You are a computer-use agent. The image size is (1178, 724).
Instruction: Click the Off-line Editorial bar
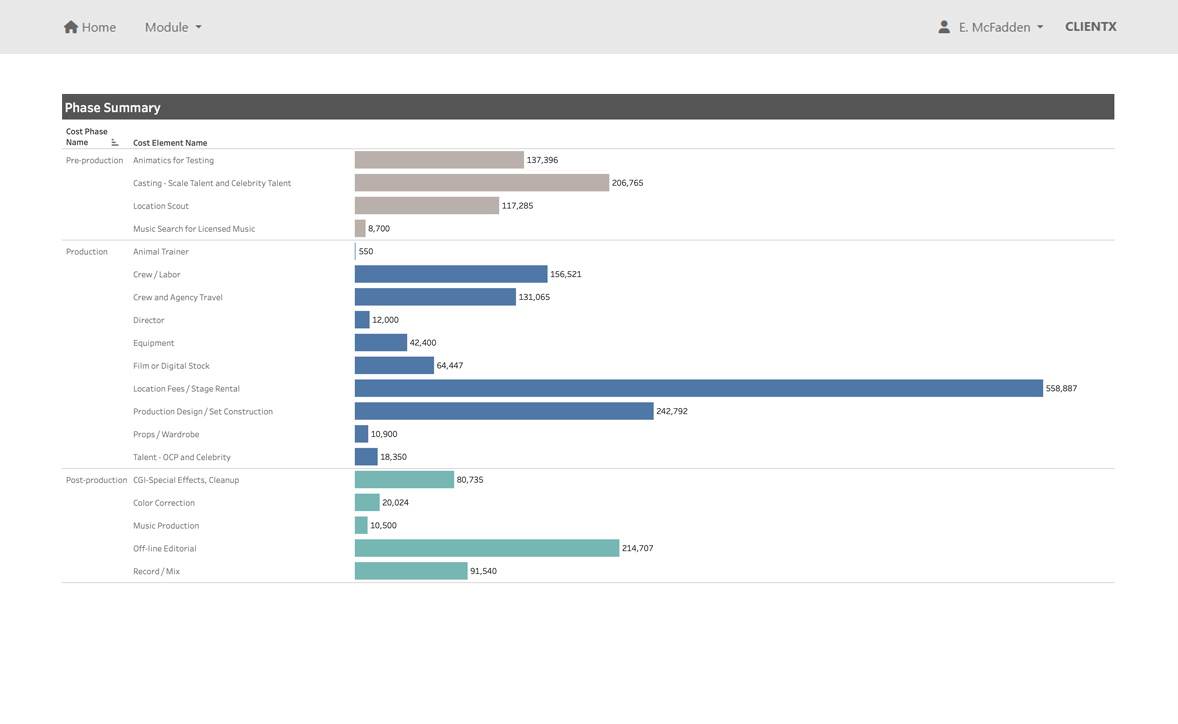(x=487, y=548)
